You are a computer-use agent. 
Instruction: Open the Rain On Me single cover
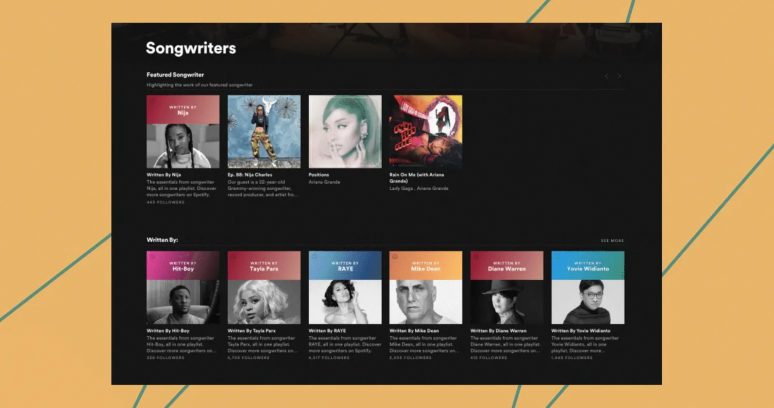tap(426, 131)
